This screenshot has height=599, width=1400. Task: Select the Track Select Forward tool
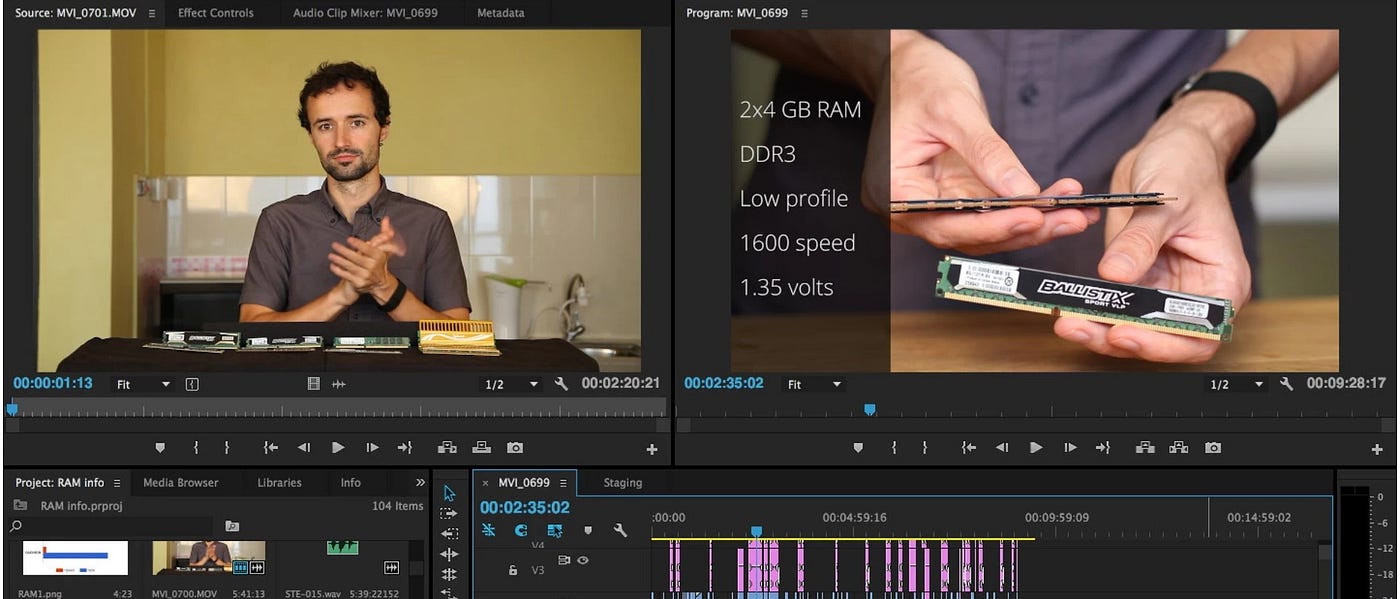tap(449, 514)
